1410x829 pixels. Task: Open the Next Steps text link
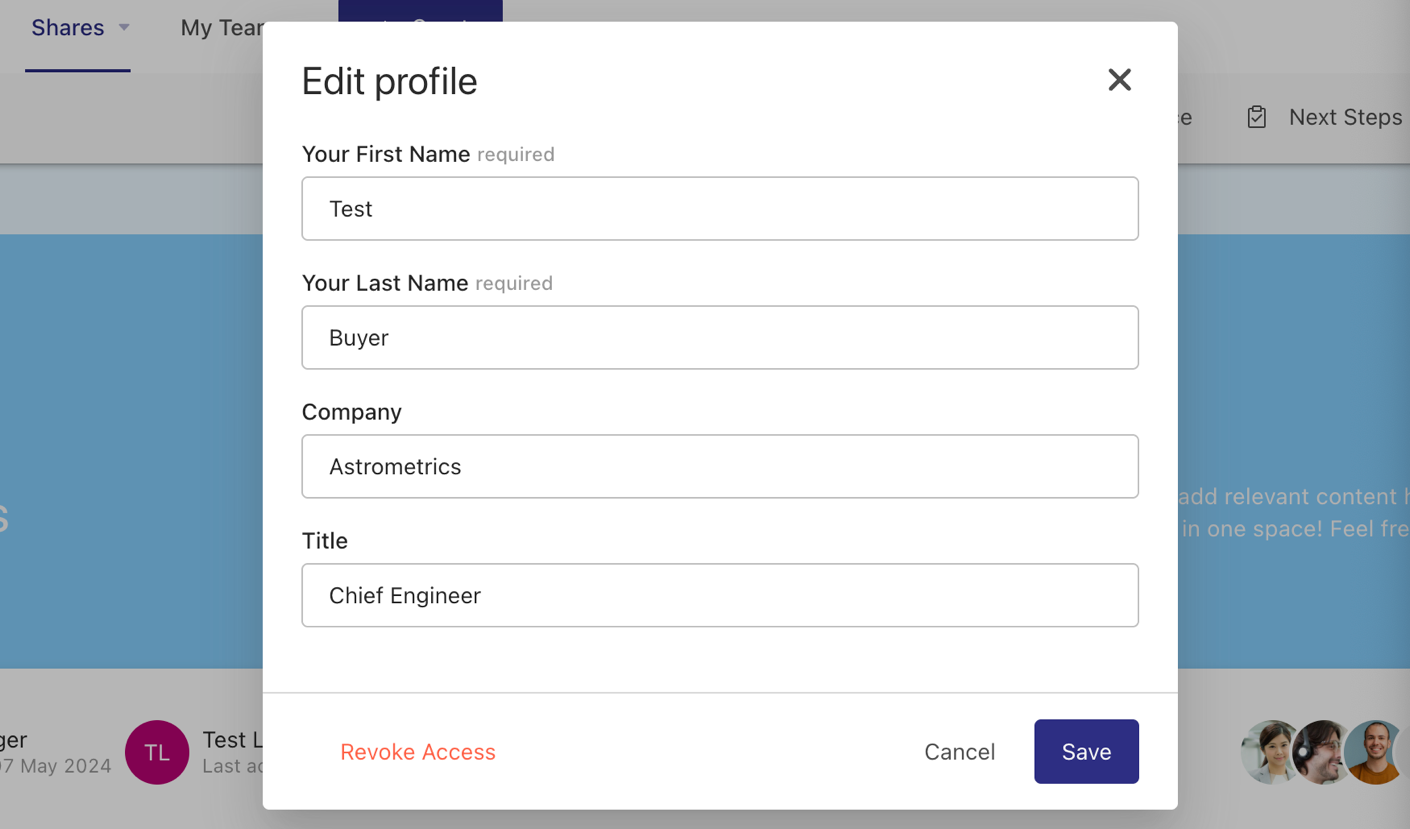pos(1345,117)
